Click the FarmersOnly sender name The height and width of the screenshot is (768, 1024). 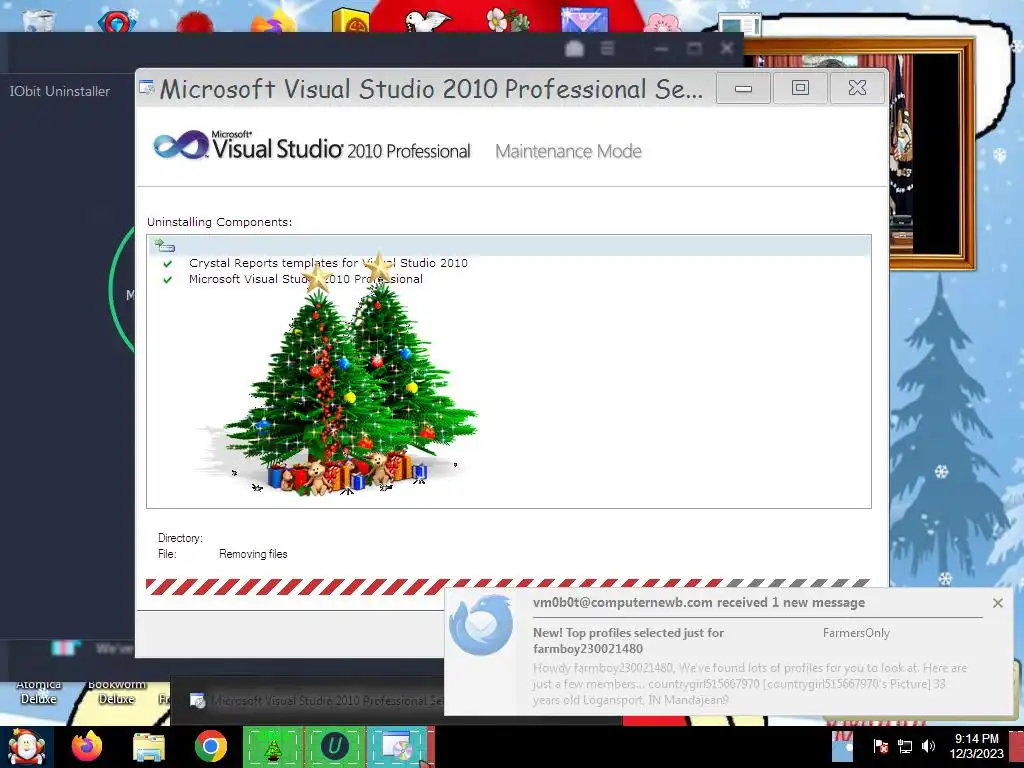pos(856,633)
